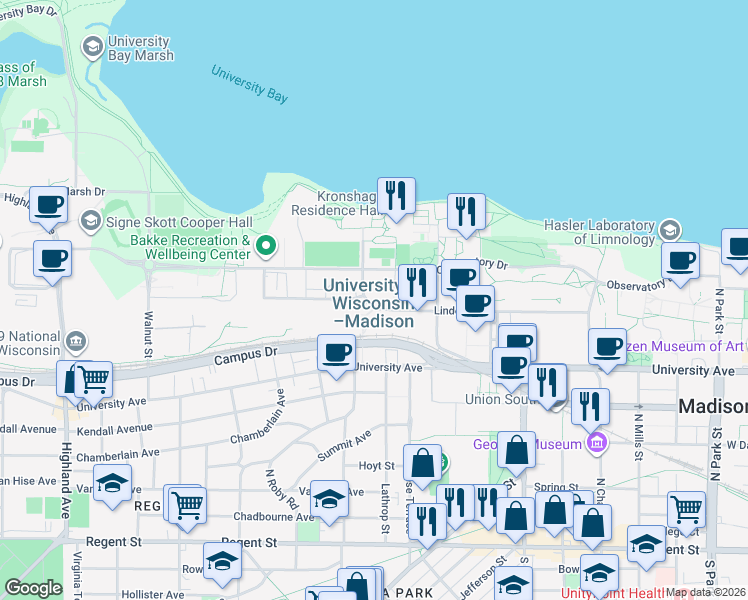Open shopping bag marker over Geology Museum label

516,450
